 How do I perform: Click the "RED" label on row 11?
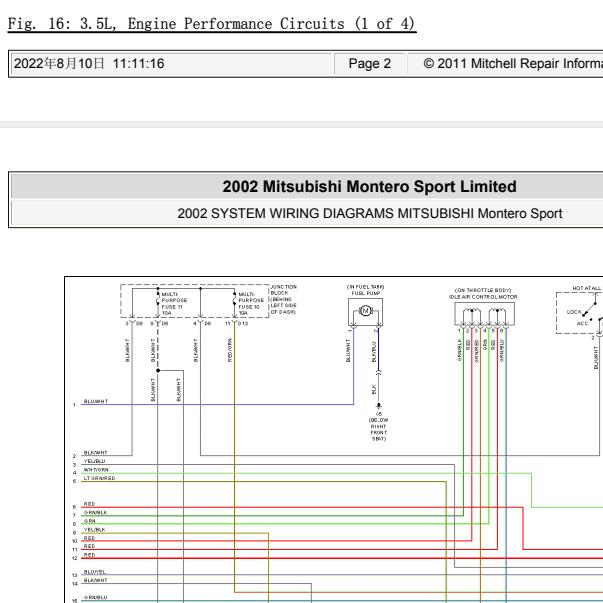pyautogui.click(x=89, y=546)
